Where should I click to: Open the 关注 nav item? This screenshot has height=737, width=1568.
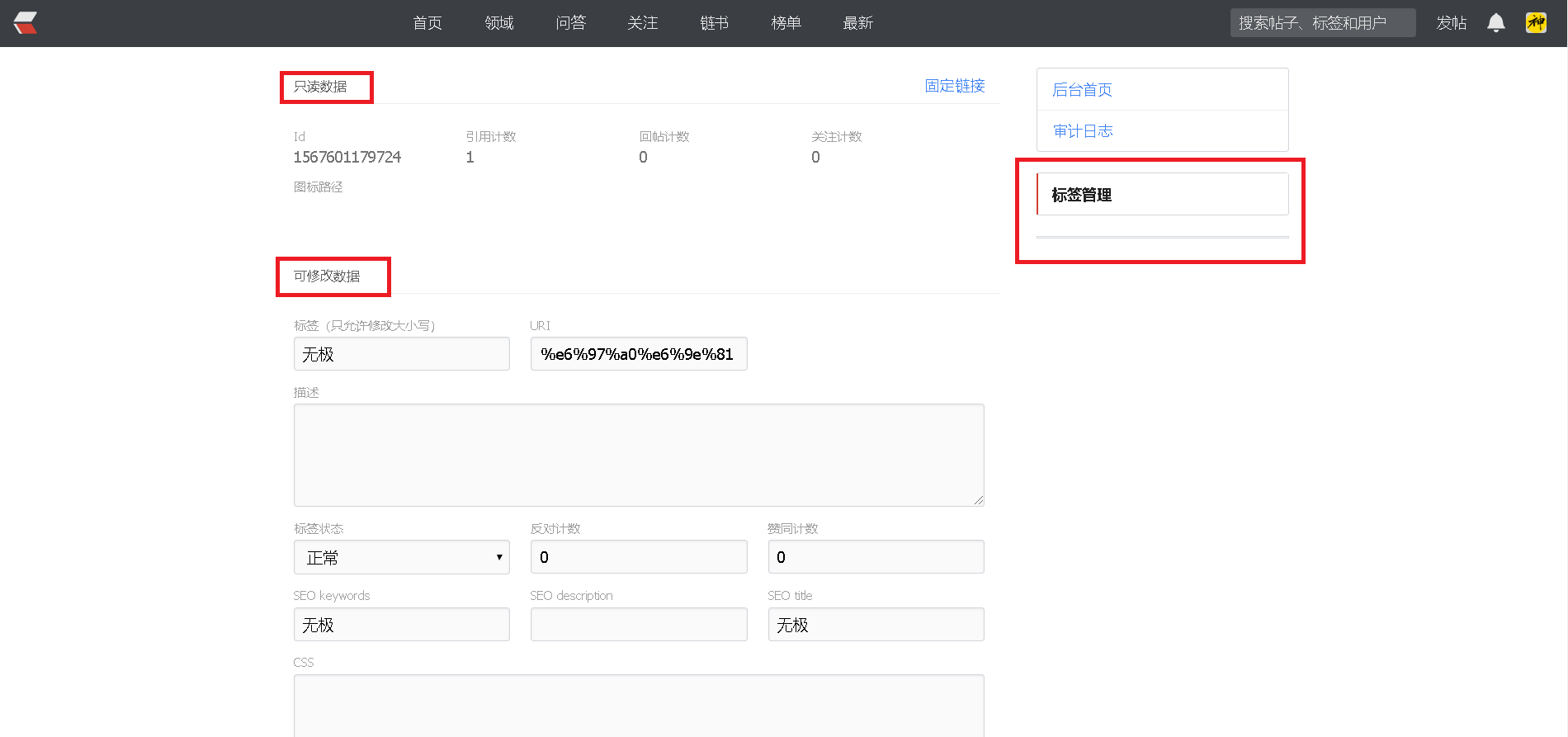pyautogui.click(x=643, y=23)
